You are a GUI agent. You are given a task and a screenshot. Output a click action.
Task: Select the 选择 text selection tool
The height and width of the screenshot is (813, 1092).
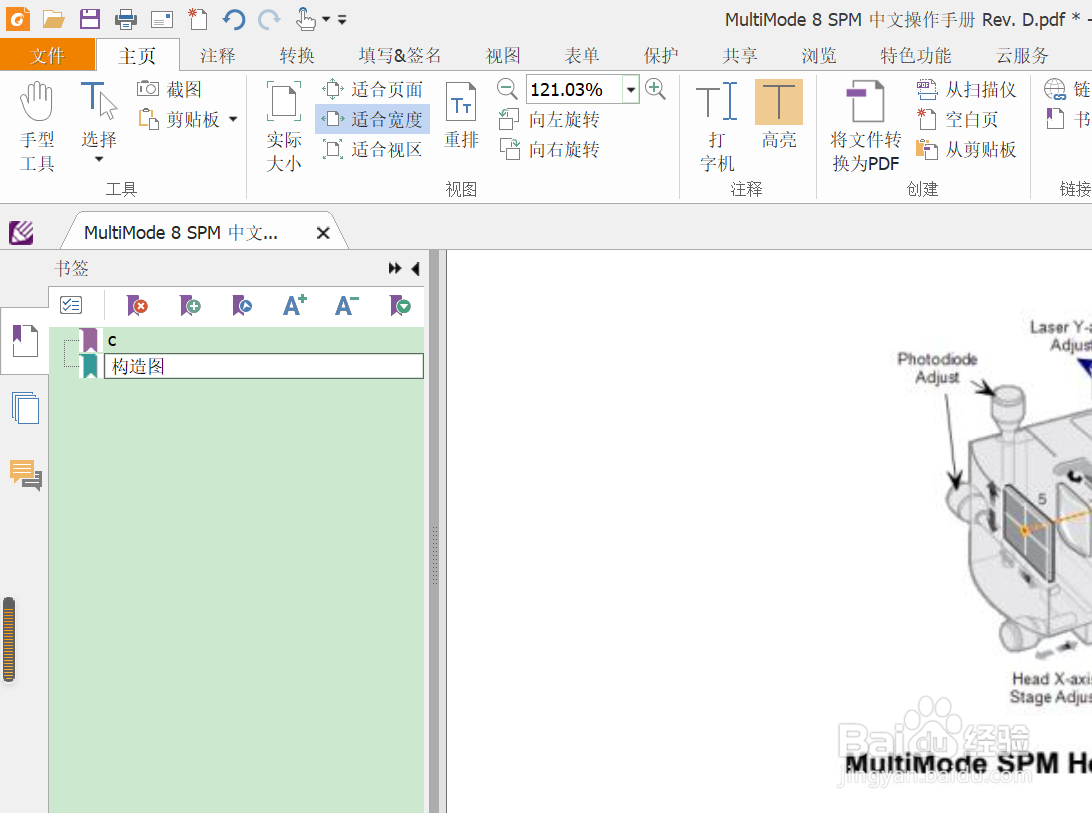tap(98, 115)
